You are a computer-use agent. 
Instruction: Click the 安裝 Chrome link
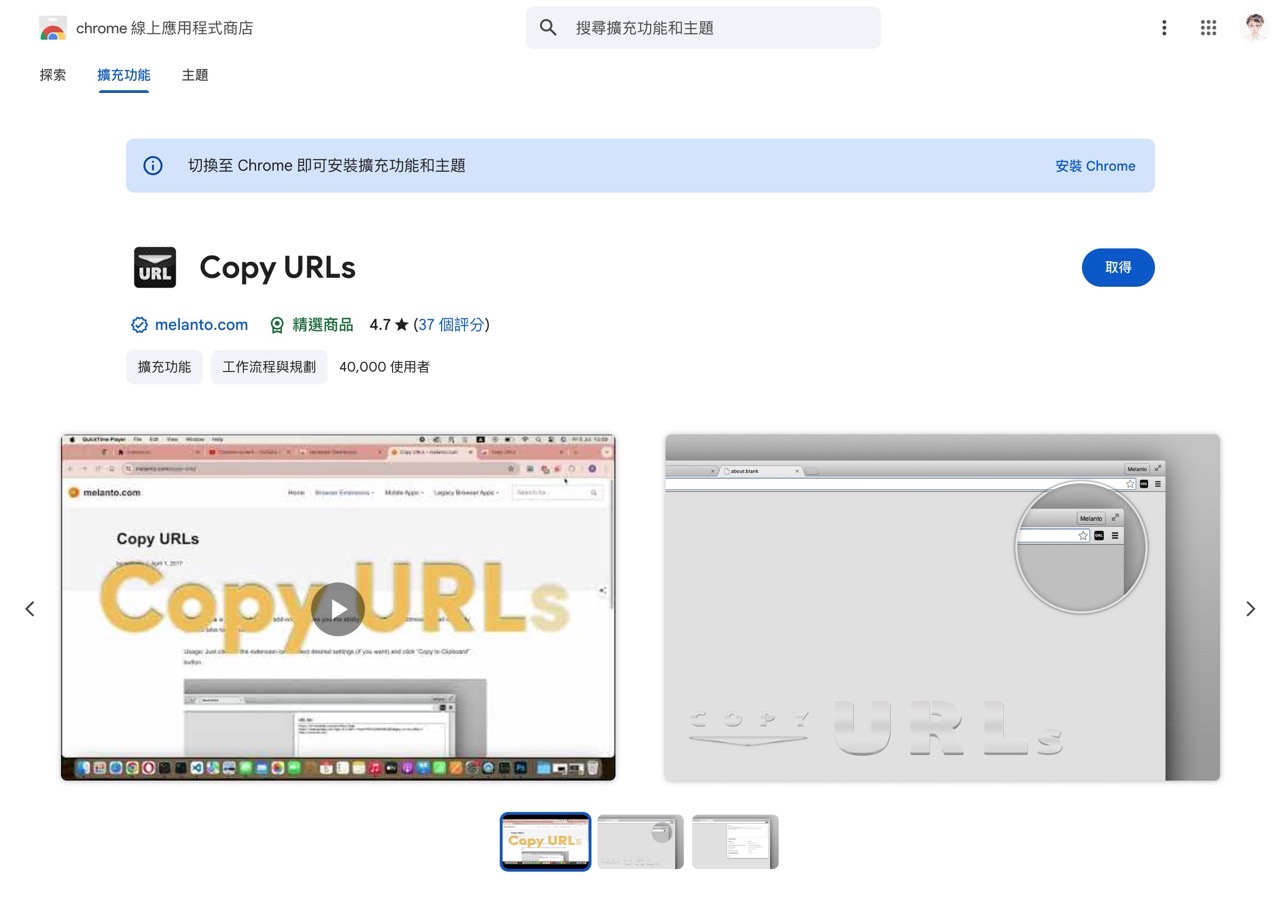coord(1095,166)
